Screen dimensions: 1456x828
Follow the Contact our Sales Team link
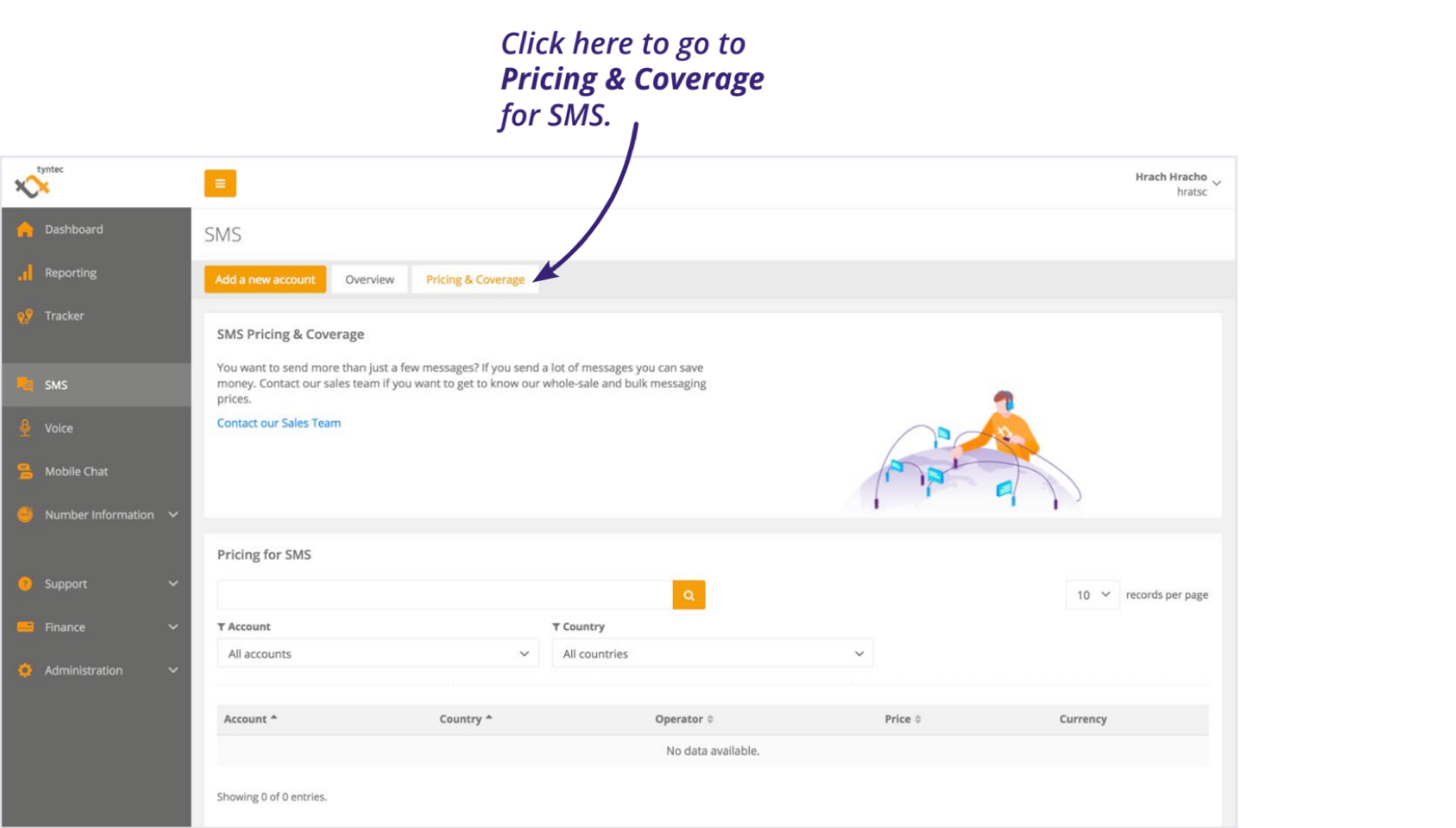click(x=279, y=423)
